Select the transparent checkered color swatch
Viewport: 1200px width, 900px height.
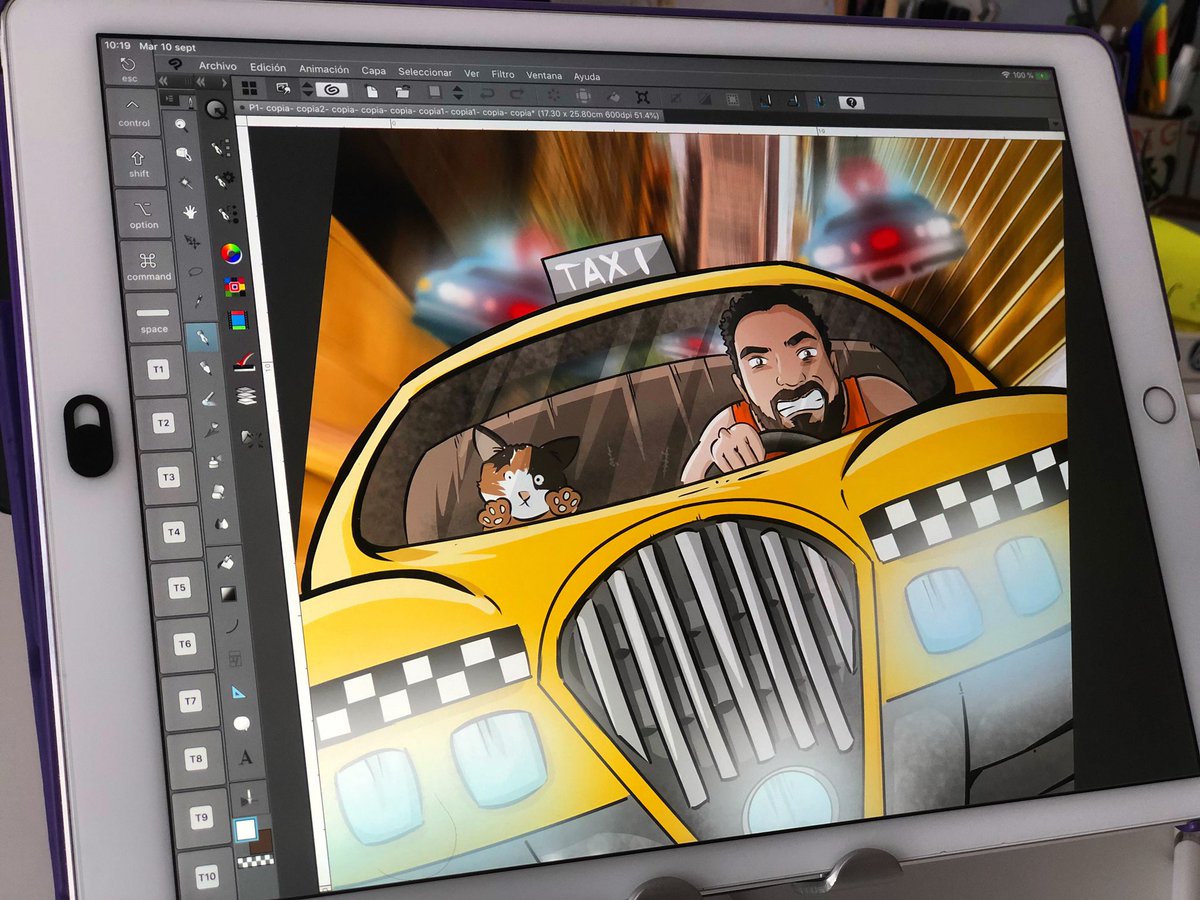click(x=256, y=860)
